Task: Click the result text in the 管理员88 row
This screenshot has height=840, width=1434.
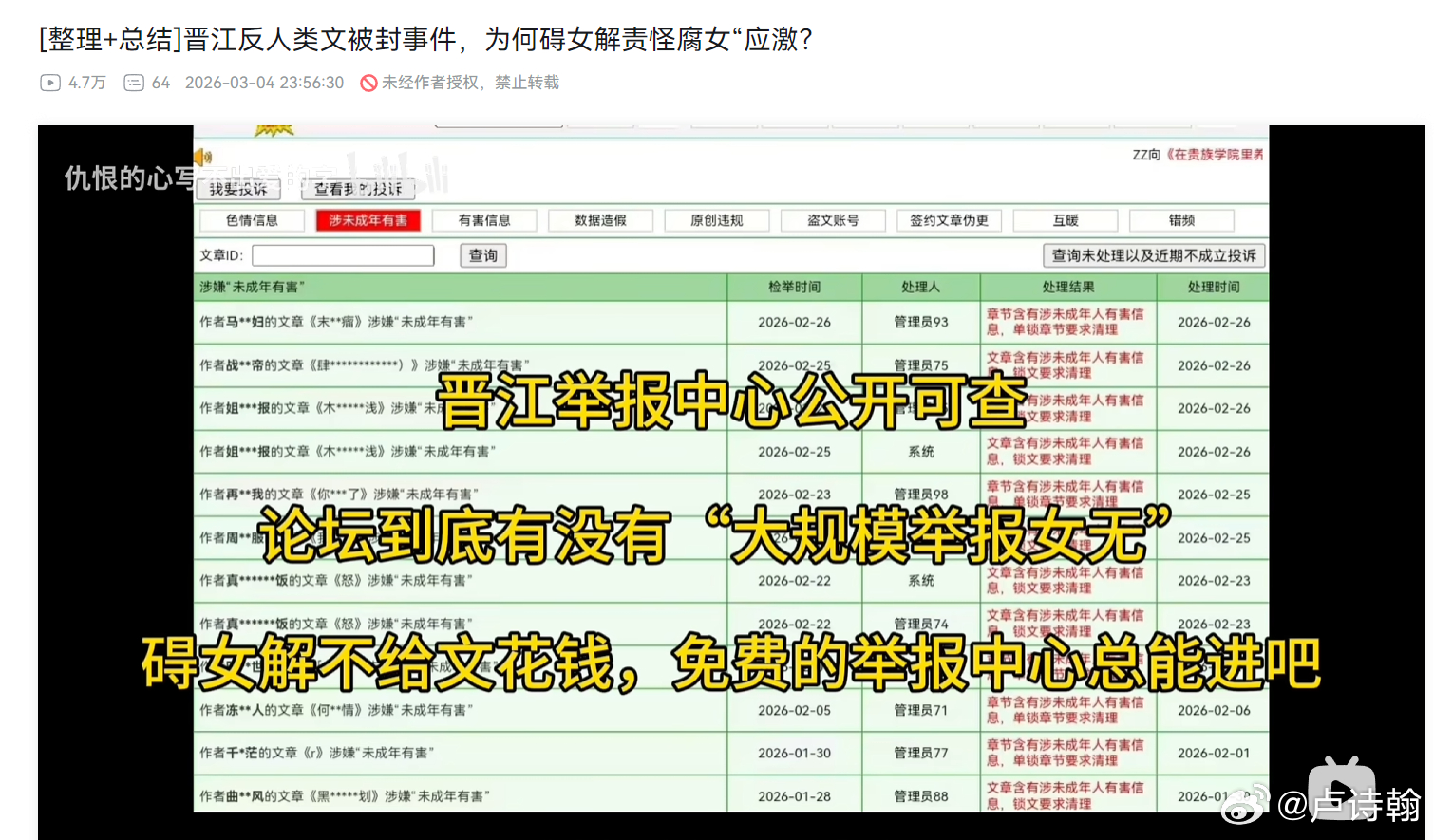Action: pyautogui.click(x=1065, y=795)
